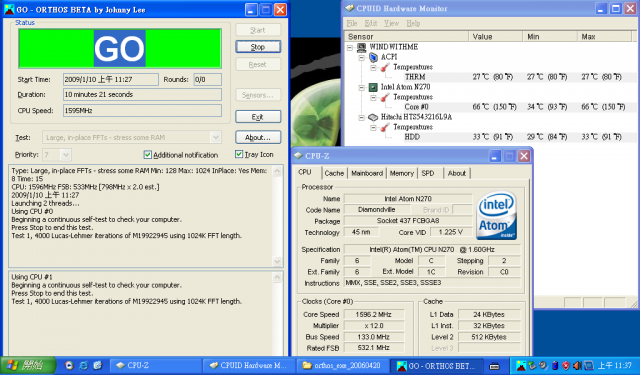The image size is (640, 375).
Task: Click the Windows Start button
Action: [28, 366]
